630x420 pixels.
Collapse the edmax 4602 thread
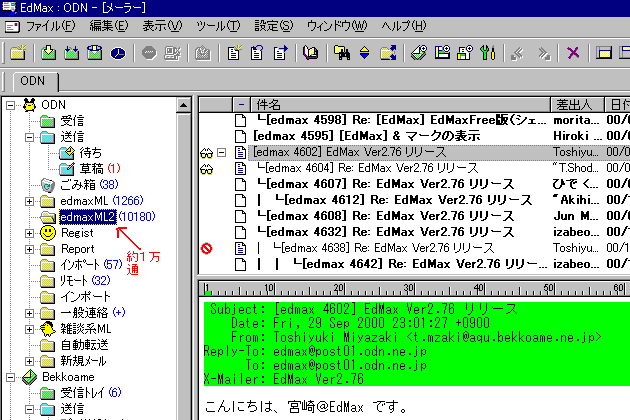coord(221,153)
